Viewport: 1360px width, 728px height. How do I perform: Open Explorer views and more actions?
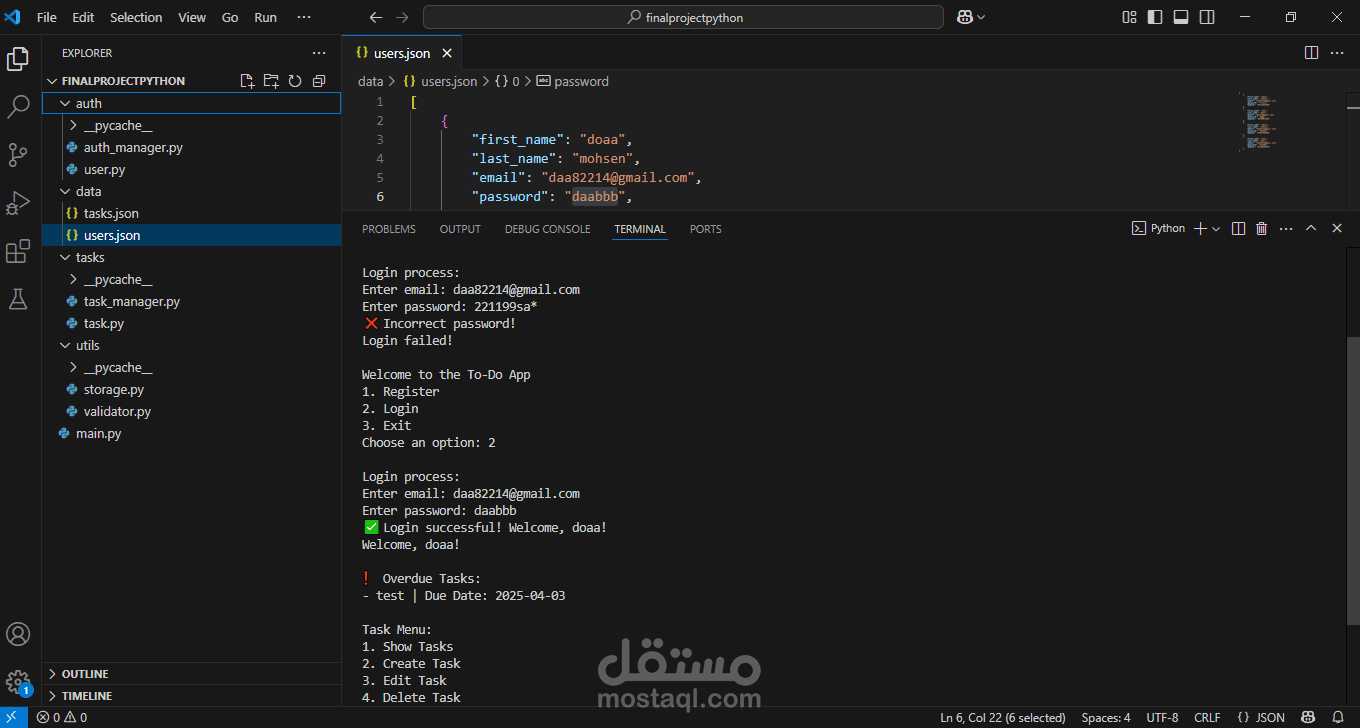(x=319, y=53)
